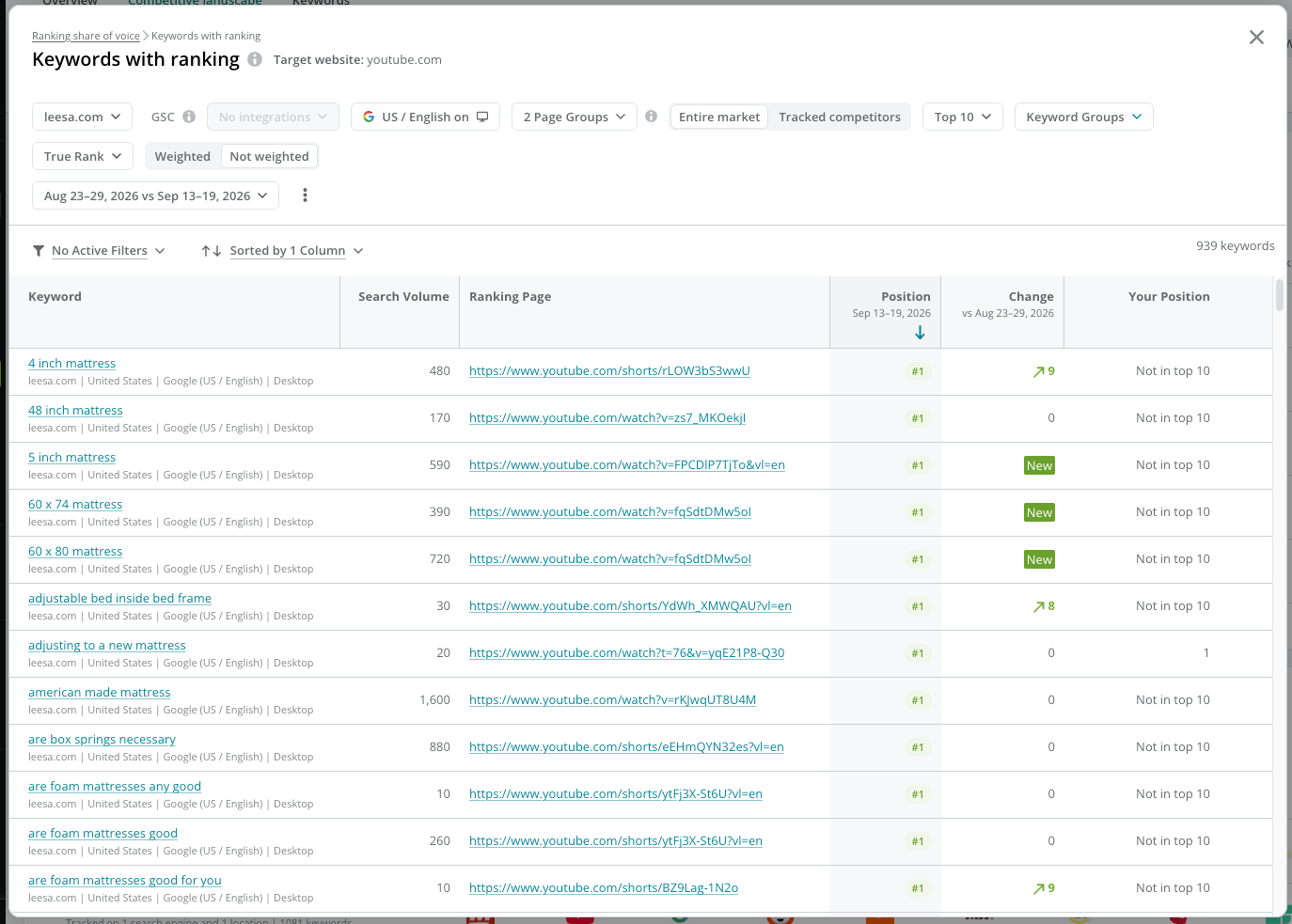Screen dimensions: 1292x924
Task: Click the 1,600 search volume value
Action: [434, 700]
